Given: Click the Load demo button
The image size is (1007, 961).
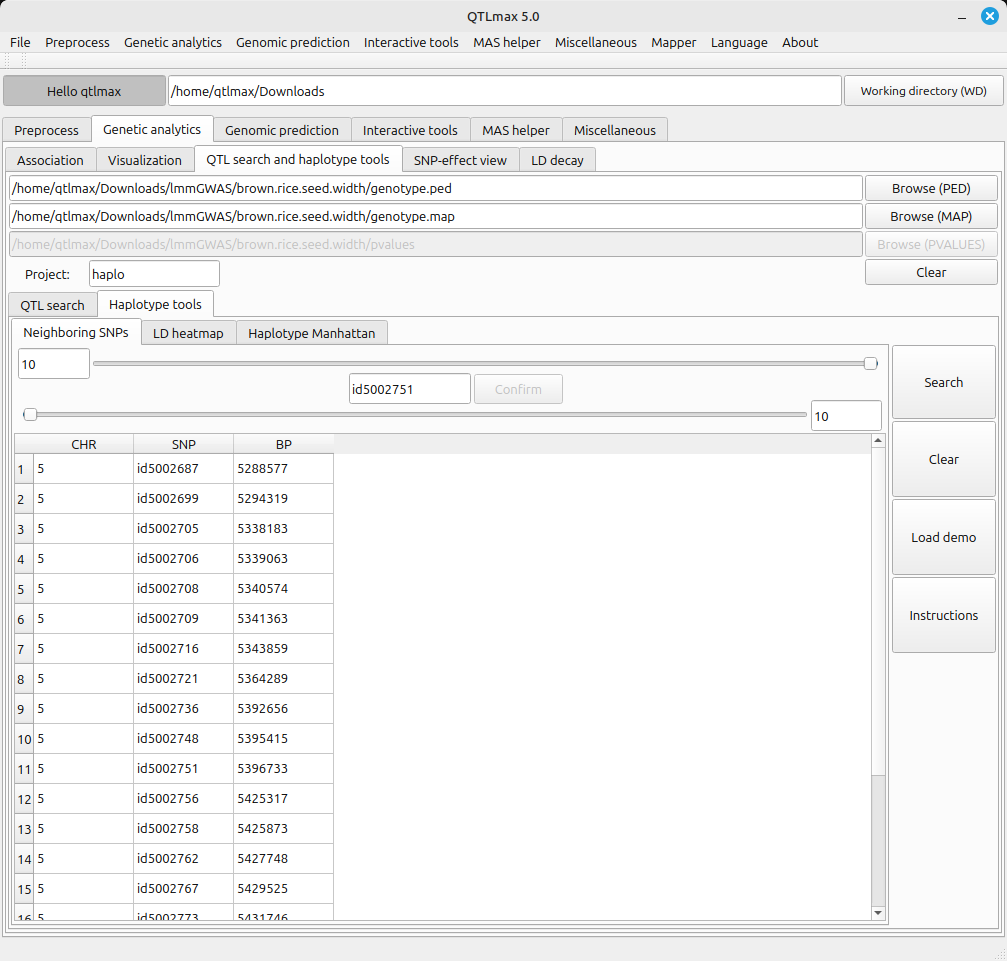Looking at the screenshot, I should (x=943, y=537).
